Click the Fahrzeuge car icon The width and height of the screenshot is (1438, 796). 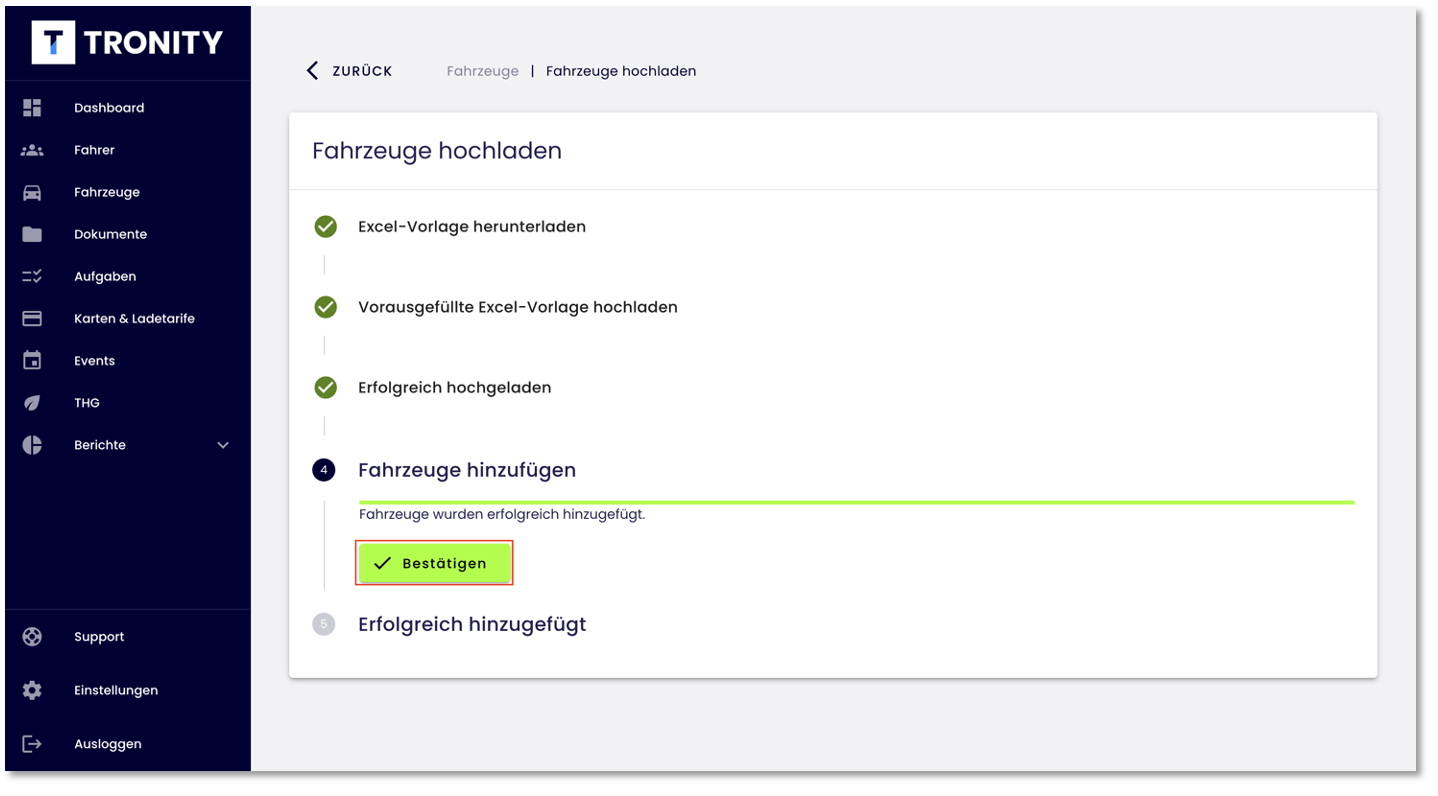coord(32,192)
